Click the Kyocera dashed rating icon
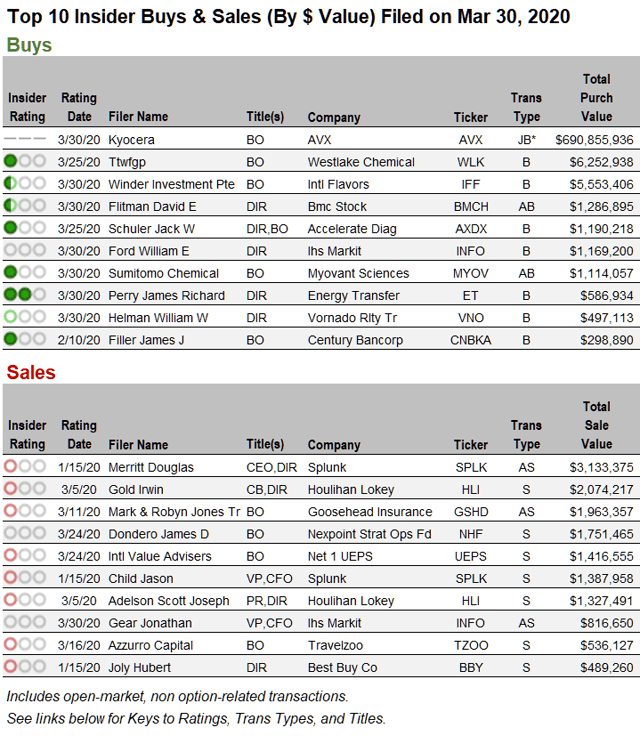This screenshot has height=736, width=640. coord(25,139)
